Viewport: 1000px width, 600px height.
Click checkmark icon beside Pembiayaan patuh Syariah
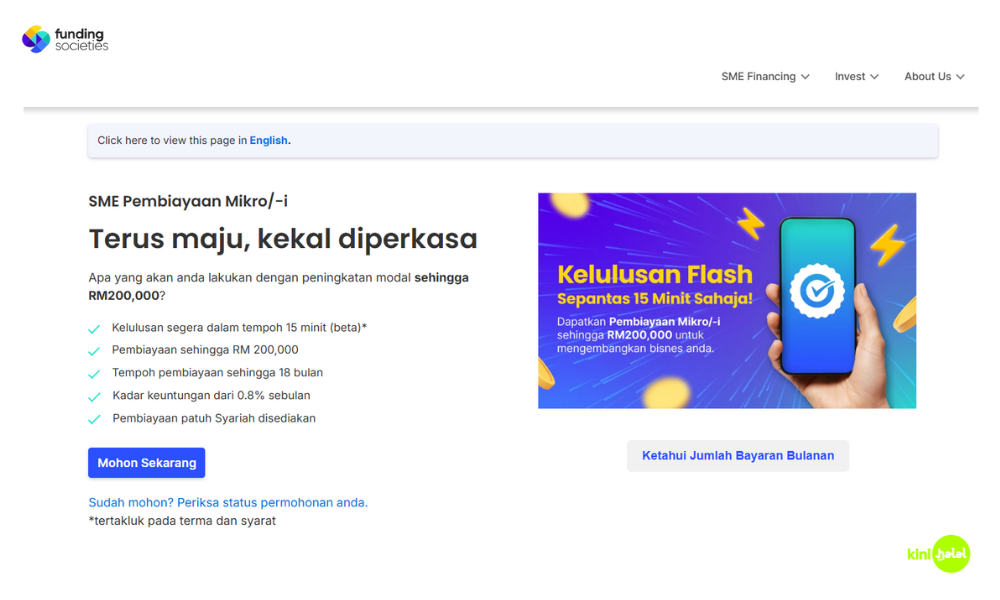tap(94, 420)
